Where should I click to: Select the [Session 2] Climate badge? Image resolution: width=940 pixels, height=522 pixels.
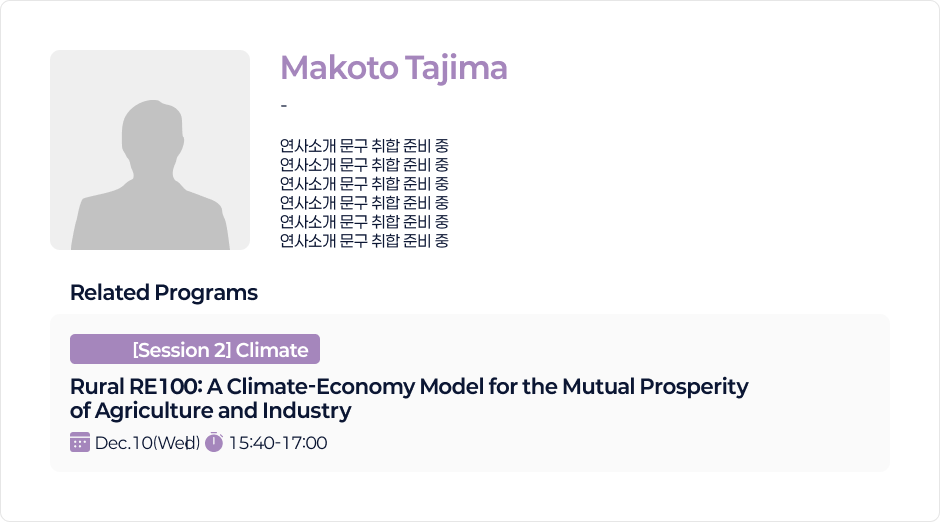pyautogui.click(x=195, y=349)
